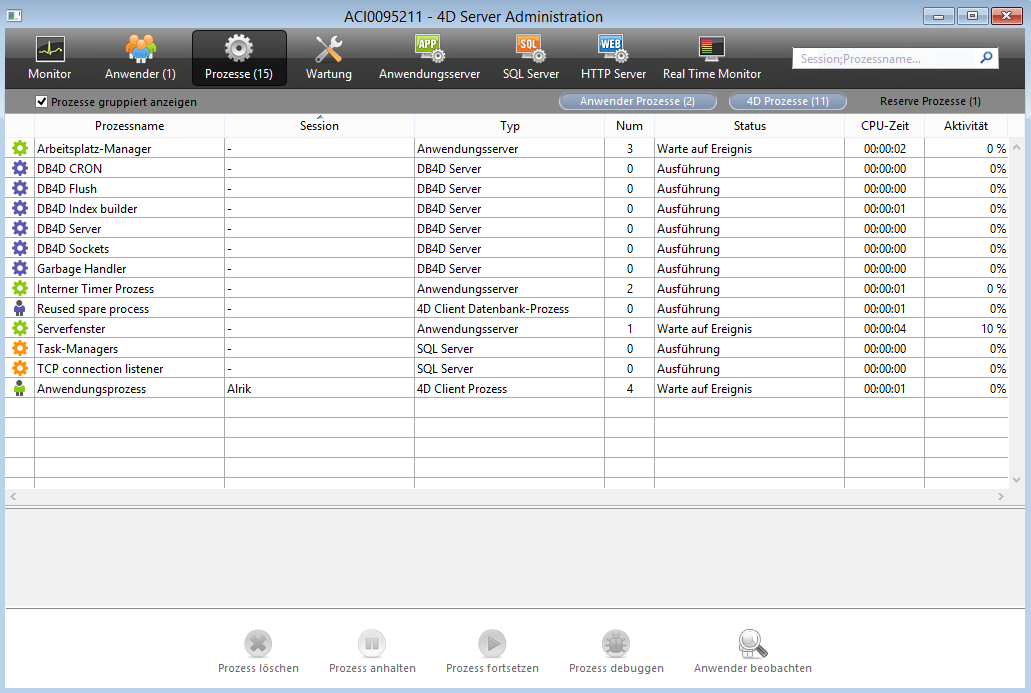Open the Real Time Monitor icon
The width and height of the screenshot is (1031, 693).
click(711, 49)
